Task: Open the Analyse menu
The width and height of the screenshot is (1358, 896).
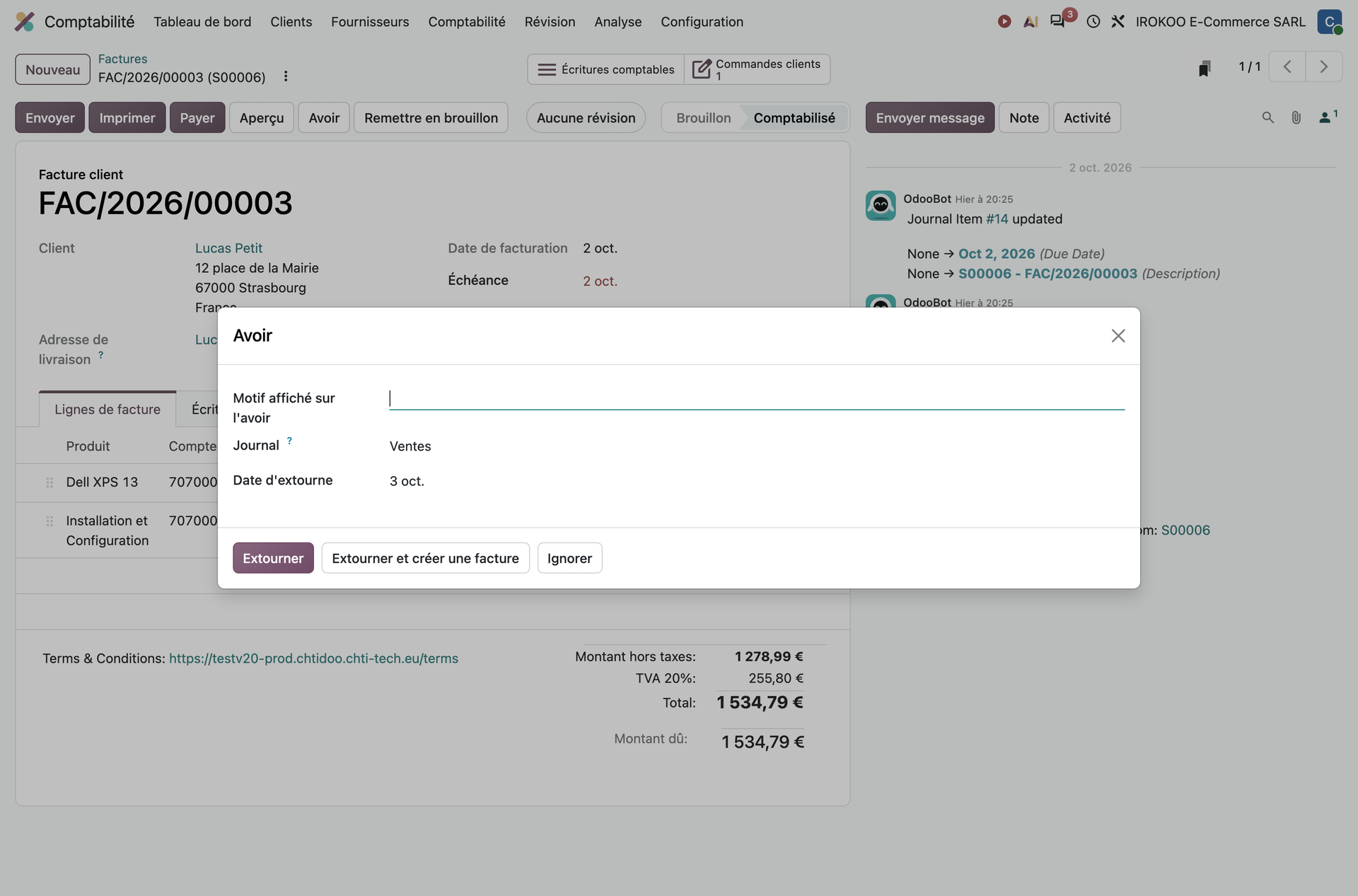Action: point(617,22)
